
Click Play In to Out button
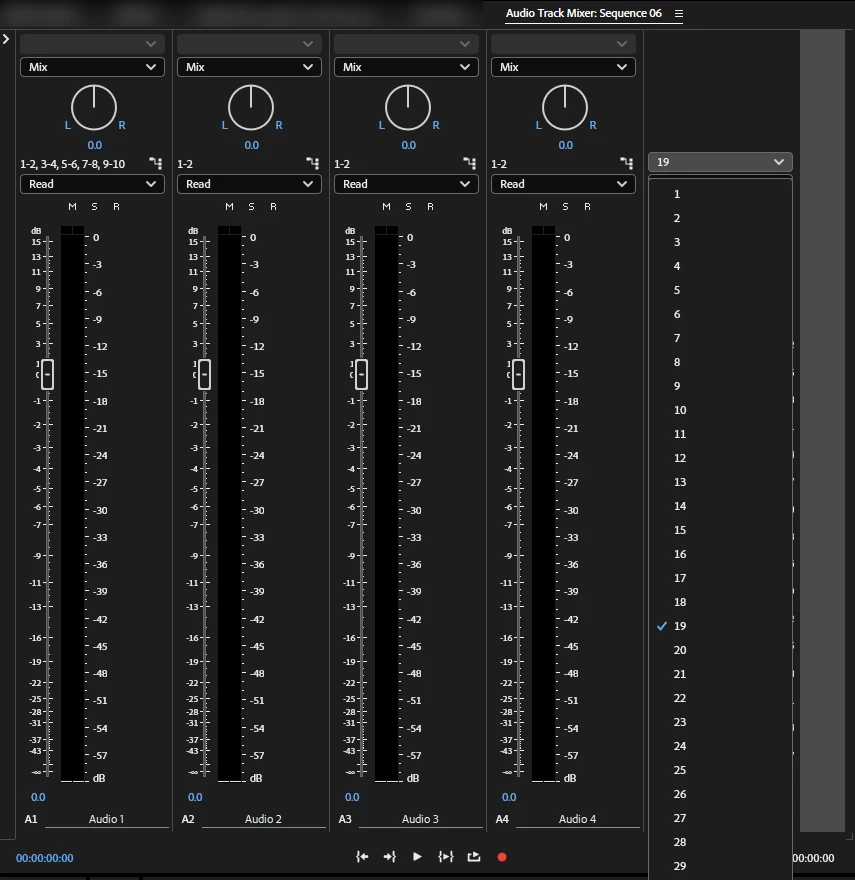[x=446, y=856]
